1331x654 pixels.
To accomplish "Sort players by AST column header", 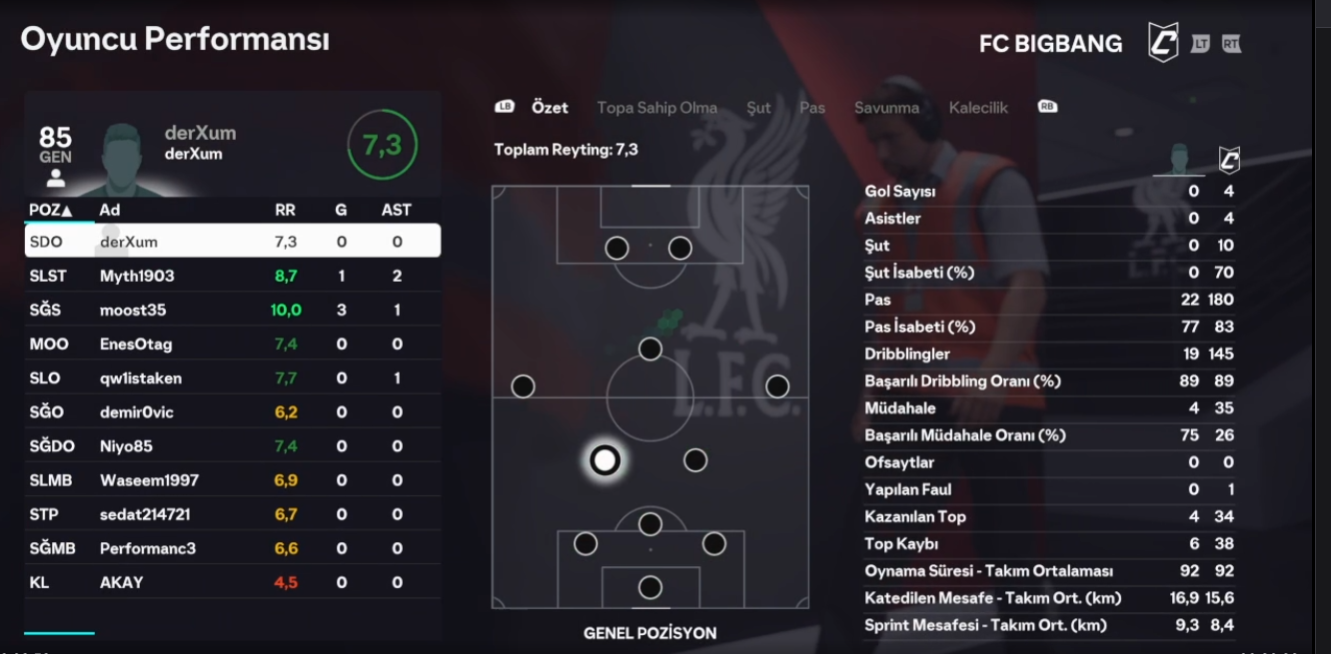I will click(x=396, y=210).
